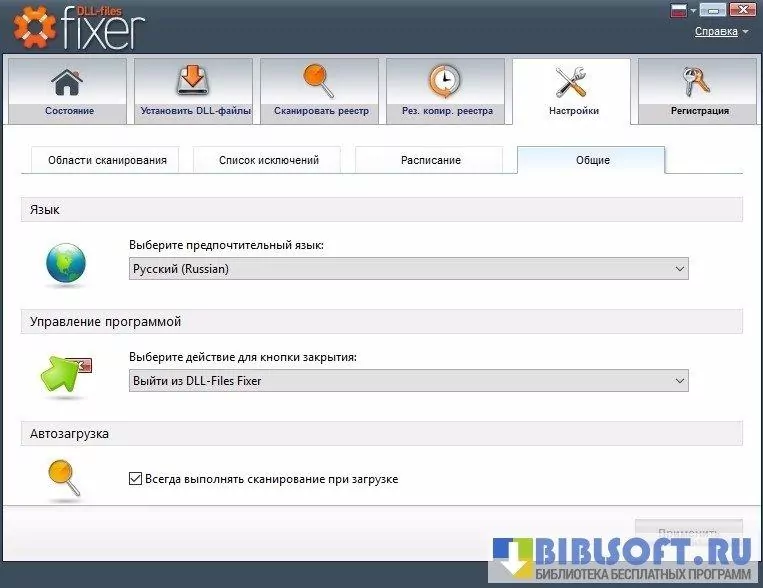Screen dimensions: 763x588
Task: Click the wrench and screwdriver Настройки icon
Action: coord(572,82)
